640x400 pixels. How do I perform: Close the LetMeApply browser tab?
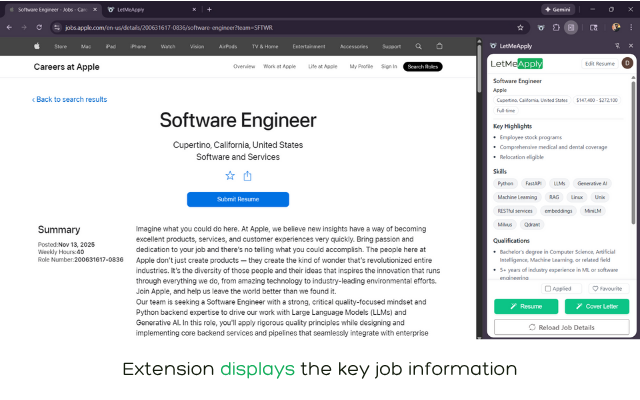point(194,9)
